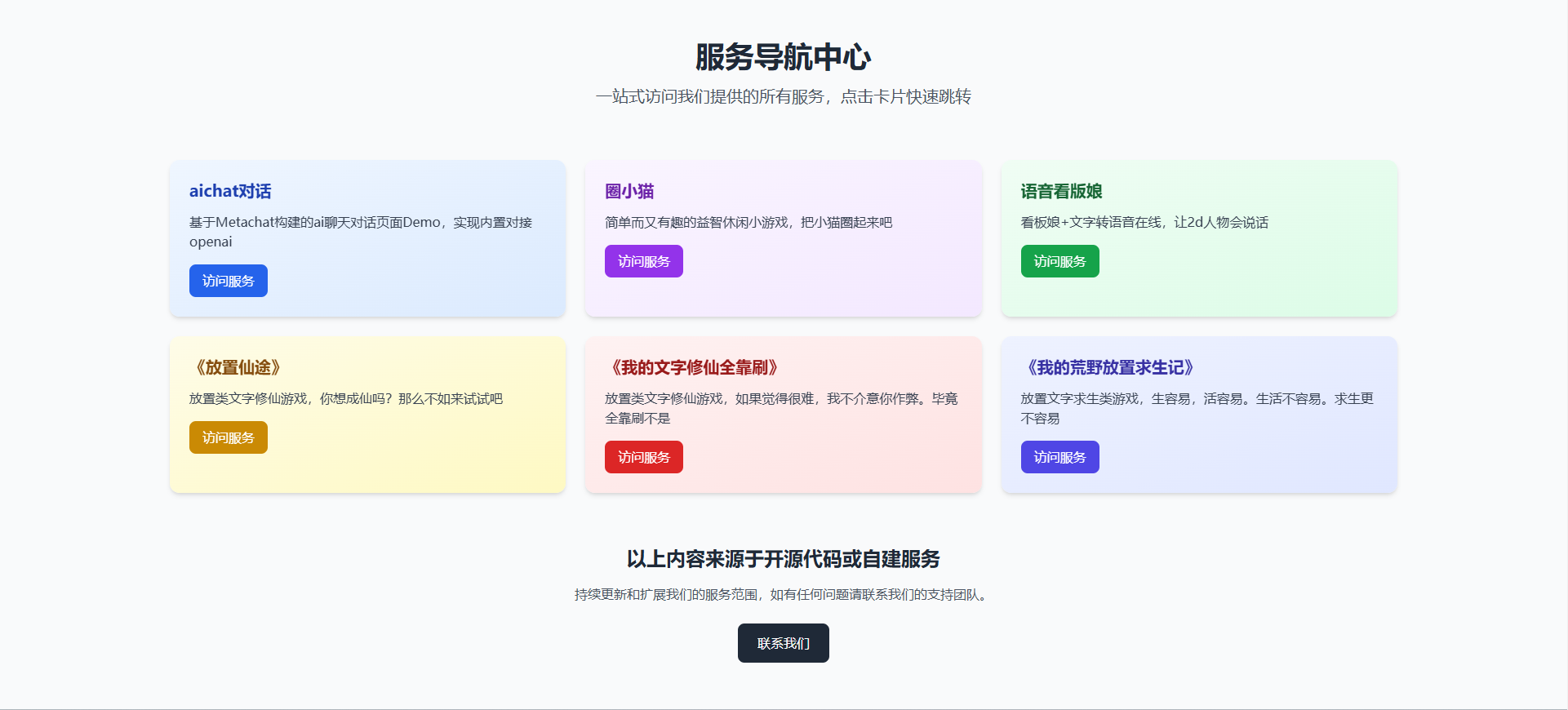The width and height of the screenshot is (1568, 710).
Task: Click the 一站式访问 subtitle below the page heading
Action: 783,96
